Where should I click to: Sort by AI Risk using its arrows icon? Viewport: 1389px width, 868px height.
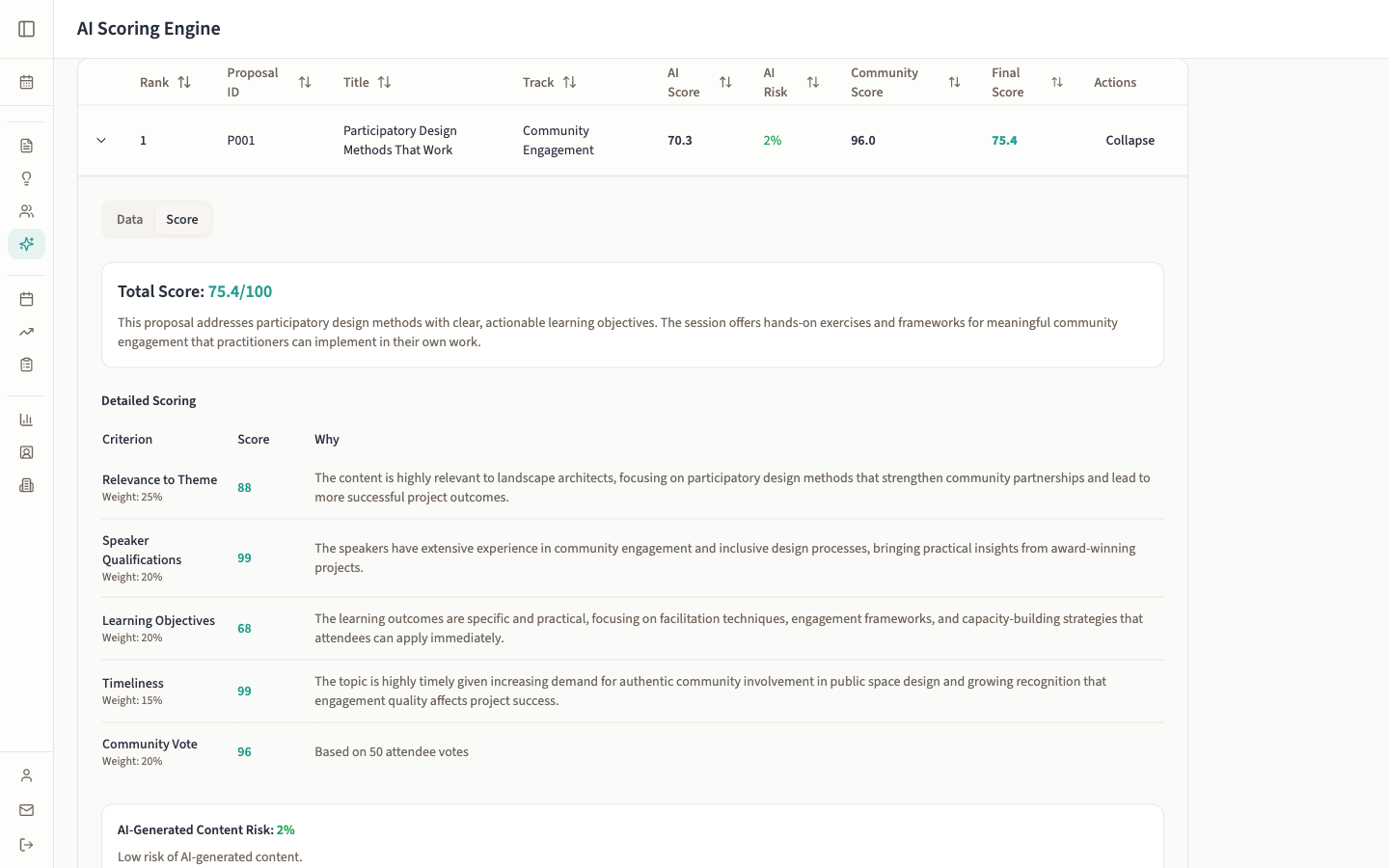tap(813, 82)
